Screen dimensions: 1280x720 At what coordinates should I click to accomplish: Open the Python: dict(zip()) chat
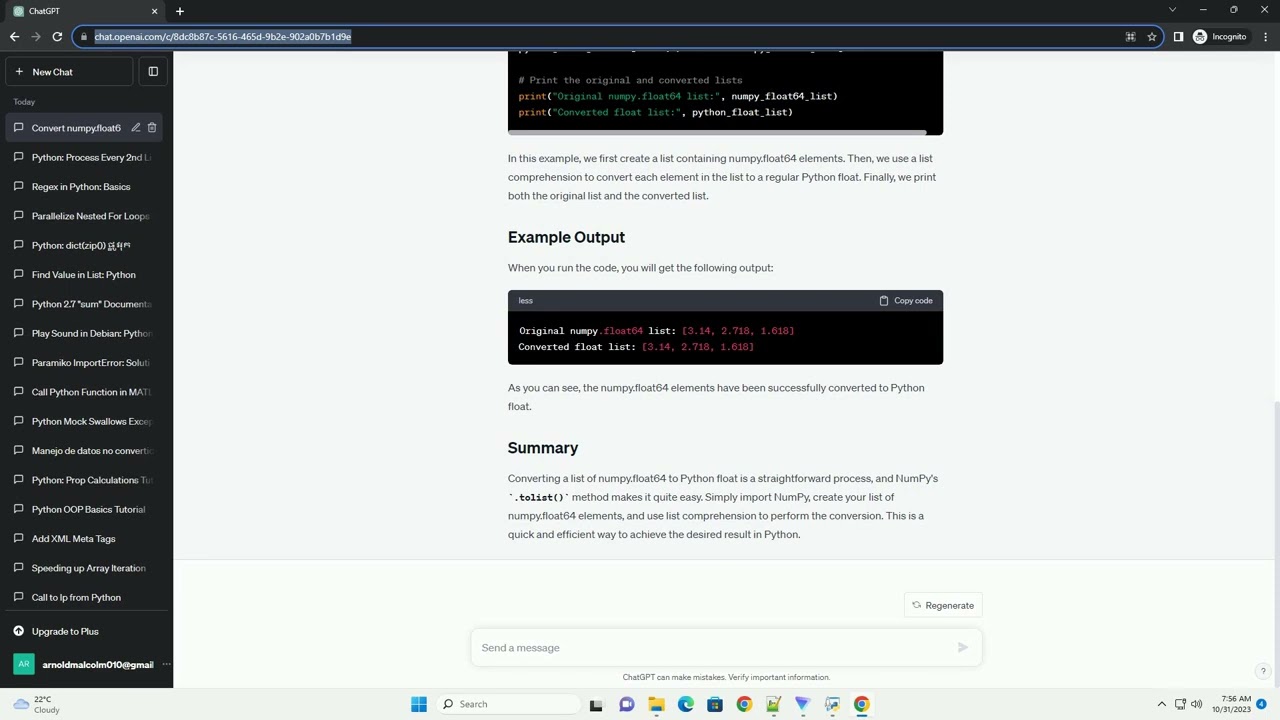coord(86,245)
